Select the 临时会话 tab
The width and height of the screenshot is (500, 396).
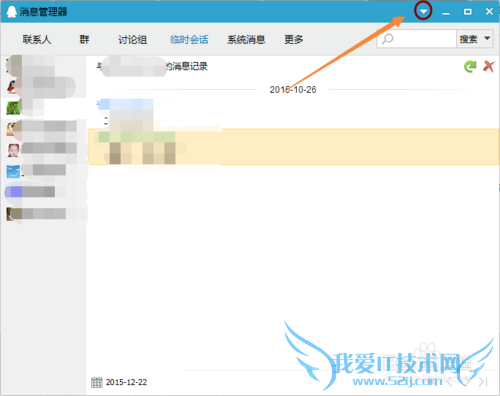click(x=189, y=39)
